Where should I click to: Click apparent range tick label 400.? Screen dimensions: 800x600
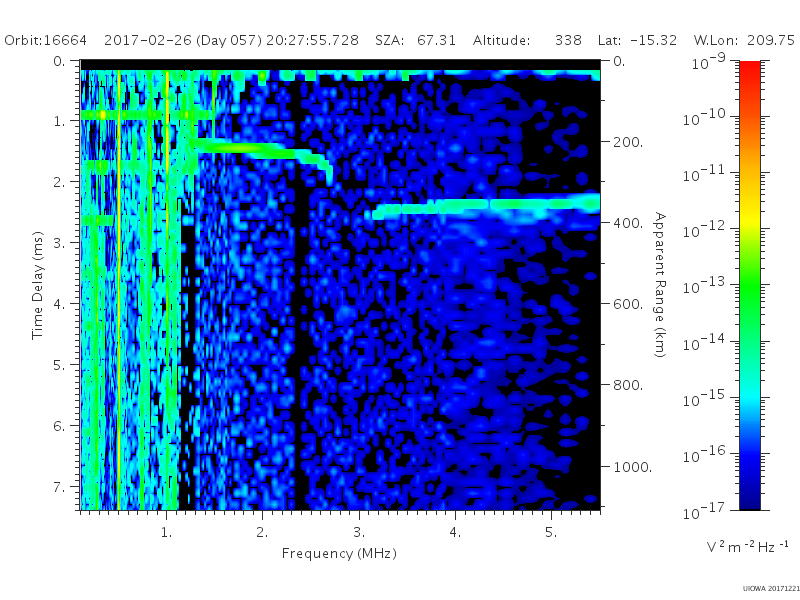pyautogui.click(x=628, y=223)
